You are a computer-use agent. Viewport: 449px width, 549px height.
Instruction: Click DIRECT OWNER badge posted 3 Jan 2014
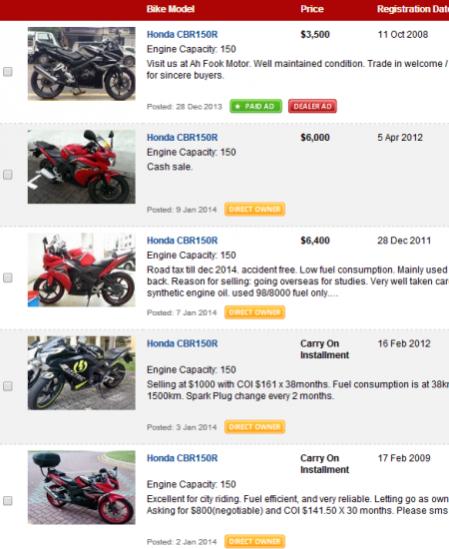tap(255, 427)
